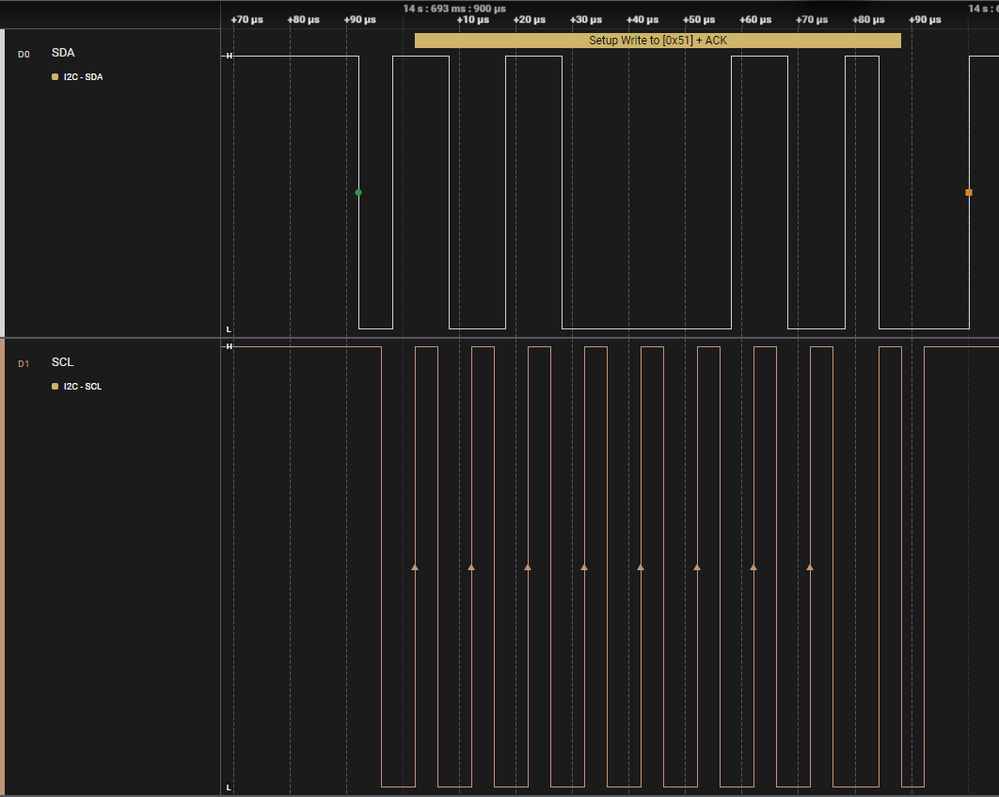The height and width of the screenshot is (797, 999).
Task: Click the SDA channel name
Action: point(63,53)
